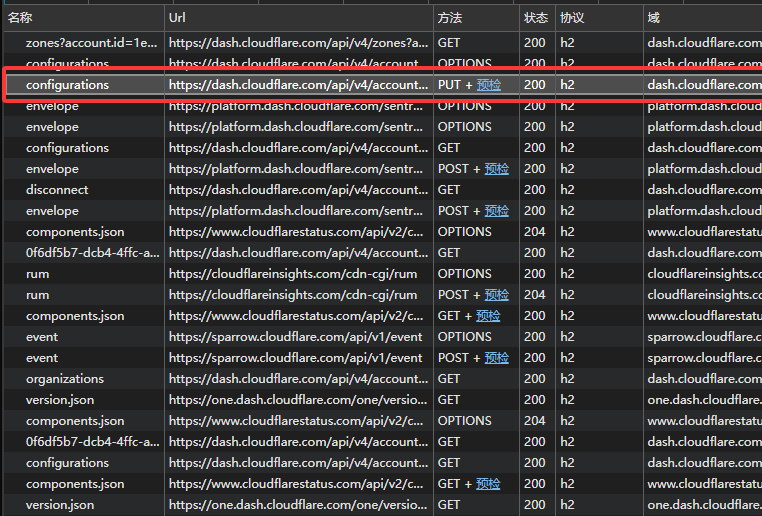The height and width of the screenshot is (516, 762).
Task: Open the 预检 link in the configurations PUT row
Action: pos(488,85)
